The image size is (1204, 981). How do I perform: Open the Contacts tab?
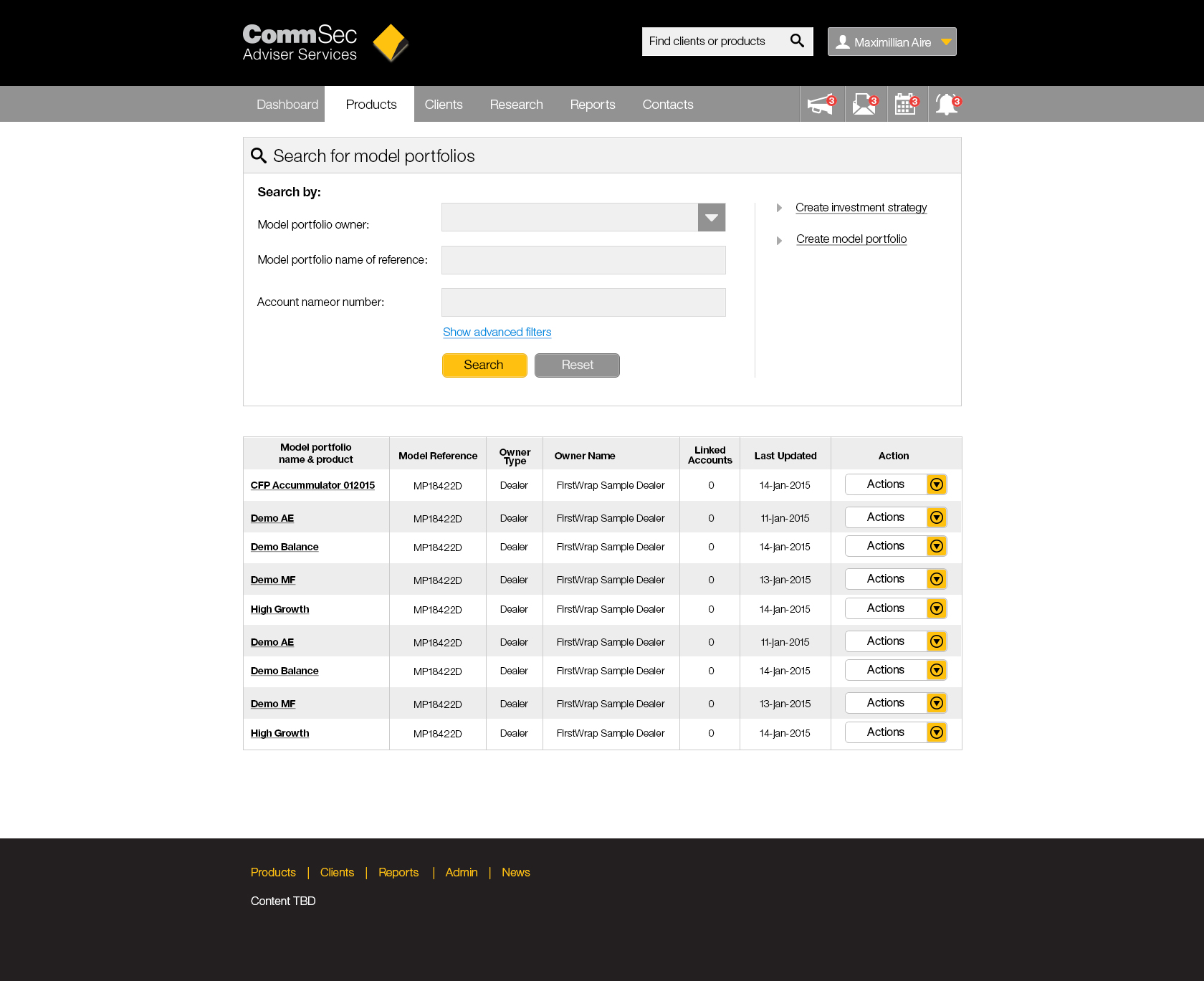(668, 105)
